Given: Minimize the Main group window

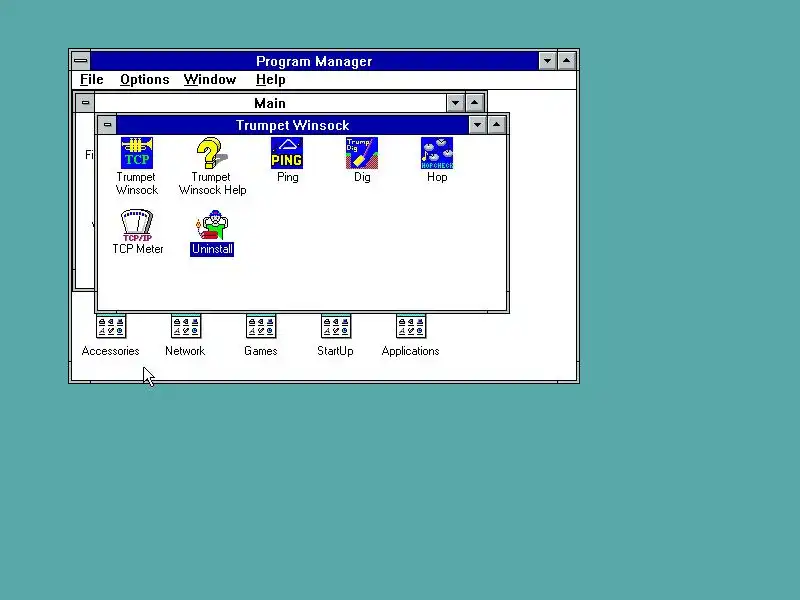Looking at the screenshot, I should click(x=455, y=103).
